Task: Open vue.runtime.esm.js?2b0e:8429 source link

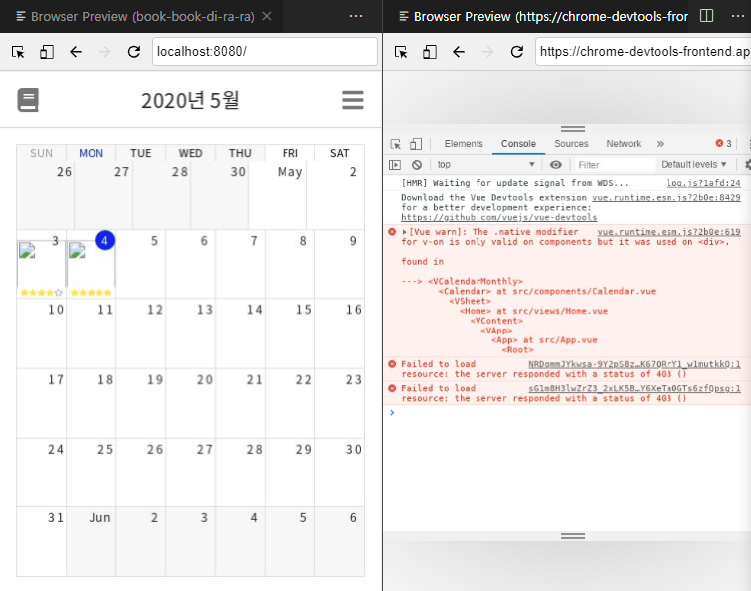Action: pyautogui.click(x=666, y=197)
